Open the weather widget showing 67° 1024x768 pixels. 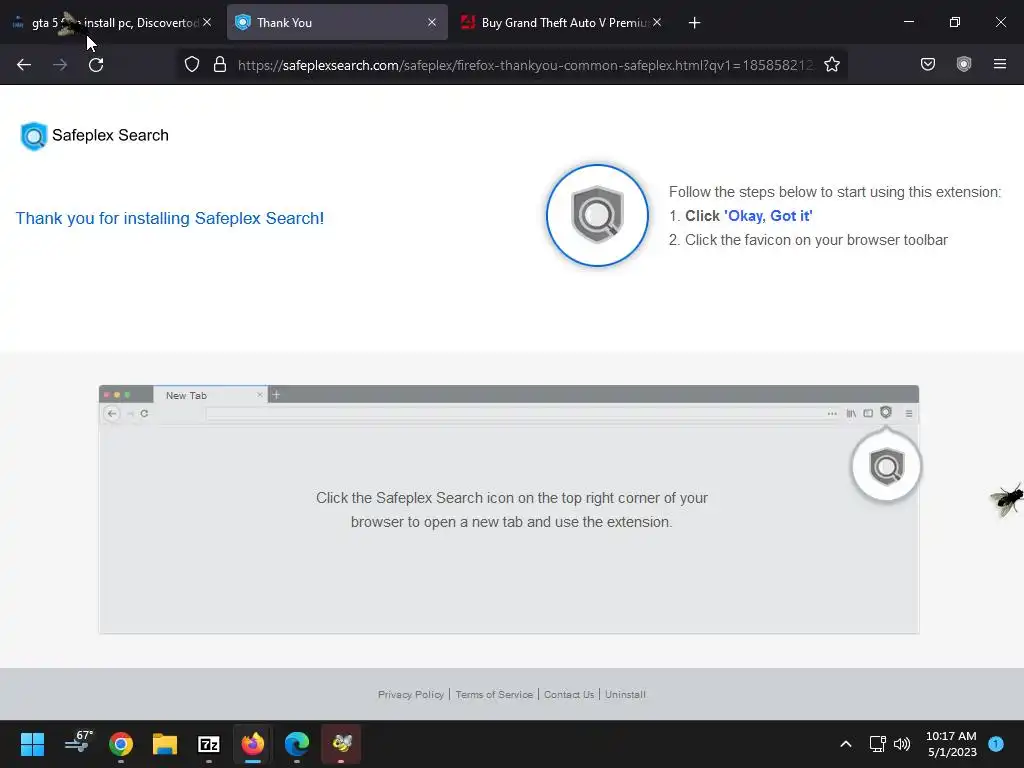(78, 744)
